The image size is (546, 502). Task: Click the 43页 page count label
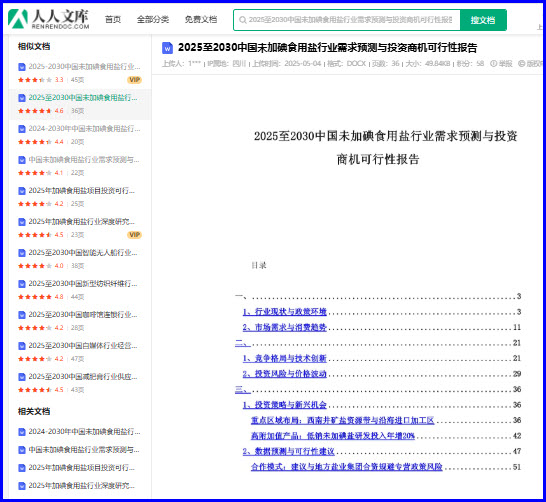77,390
